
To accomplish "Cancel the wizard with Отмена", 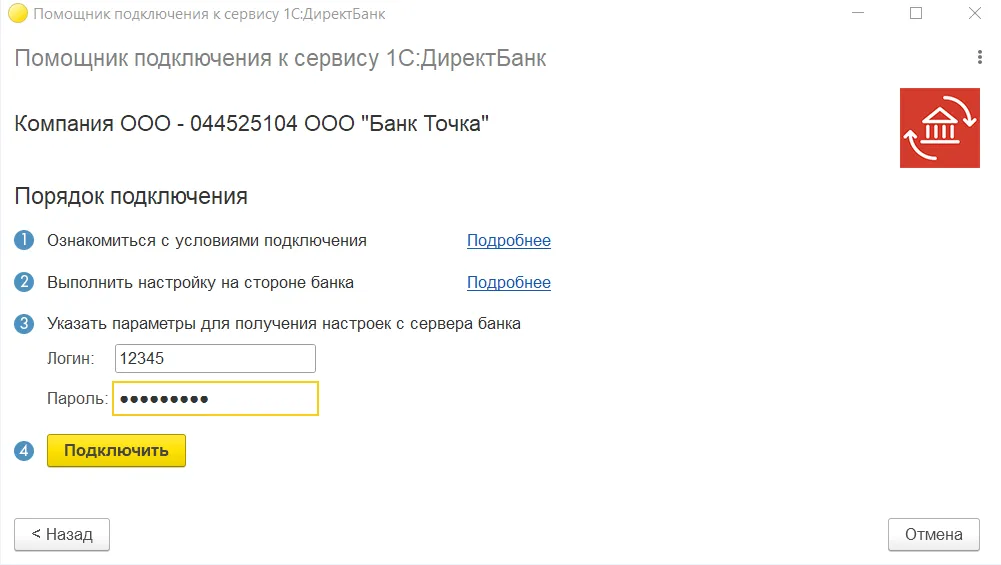I will tap(933, 535).
